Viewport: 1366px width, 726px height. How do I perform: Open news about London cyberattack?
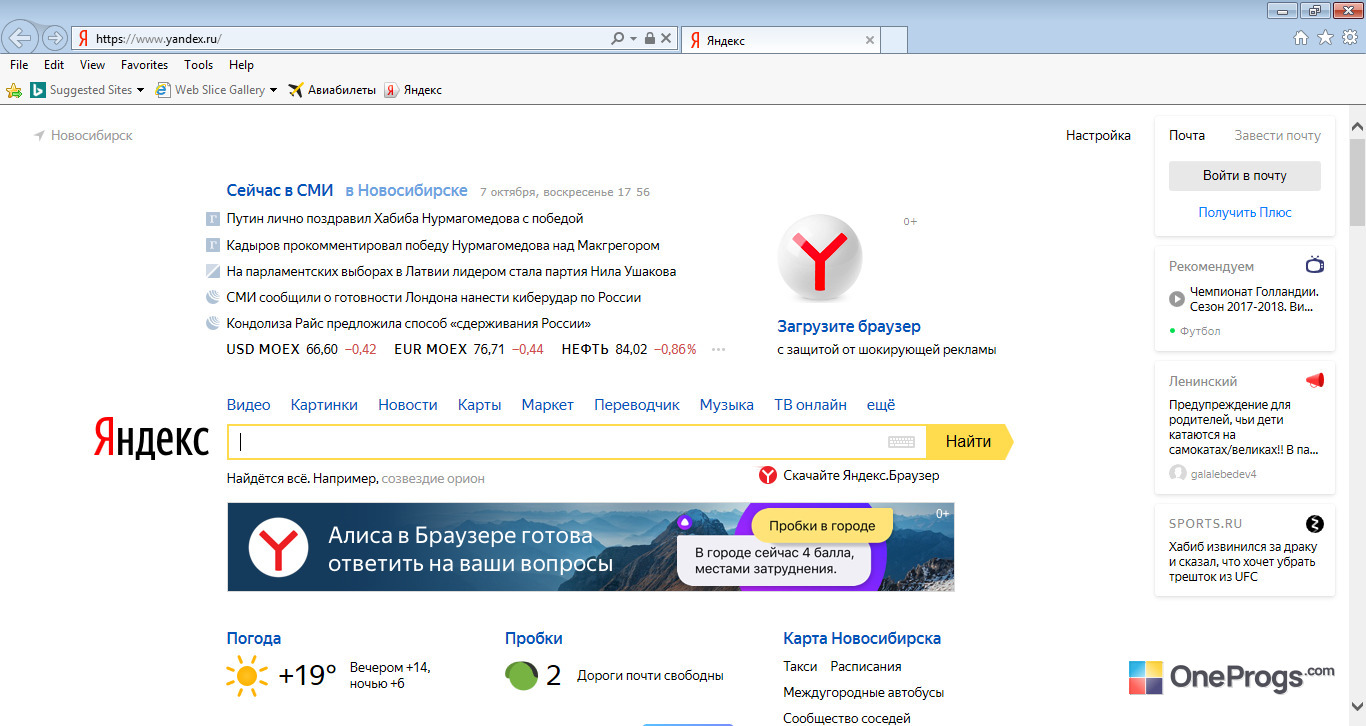[x=434, y=297]
